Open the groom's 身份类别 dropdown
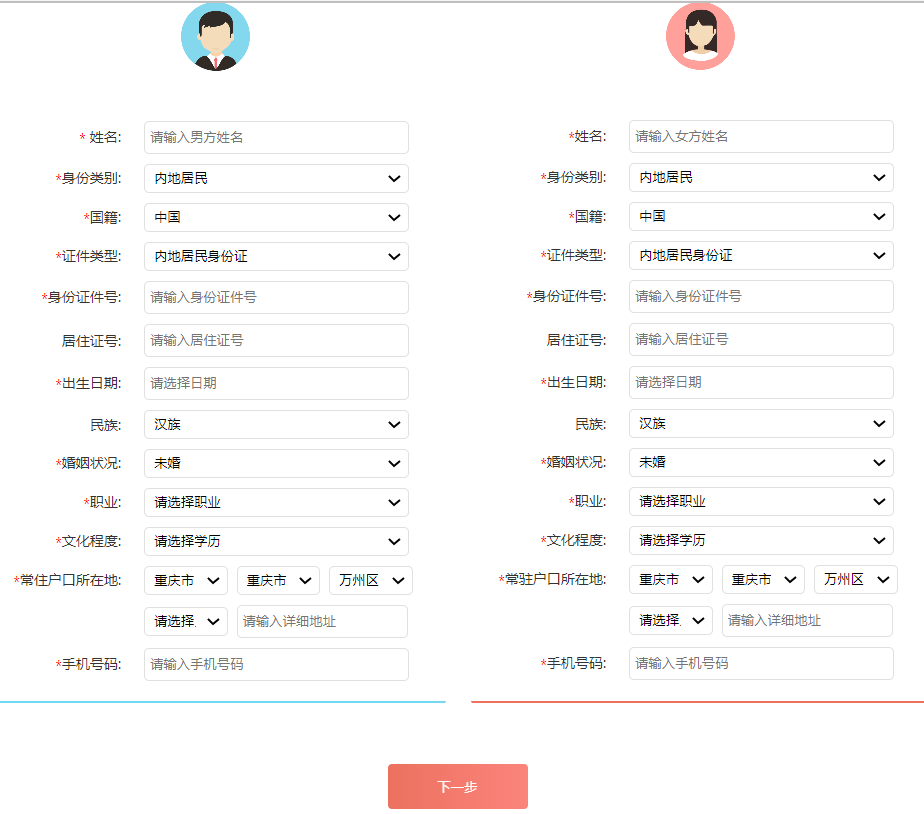 pos(276,178)
